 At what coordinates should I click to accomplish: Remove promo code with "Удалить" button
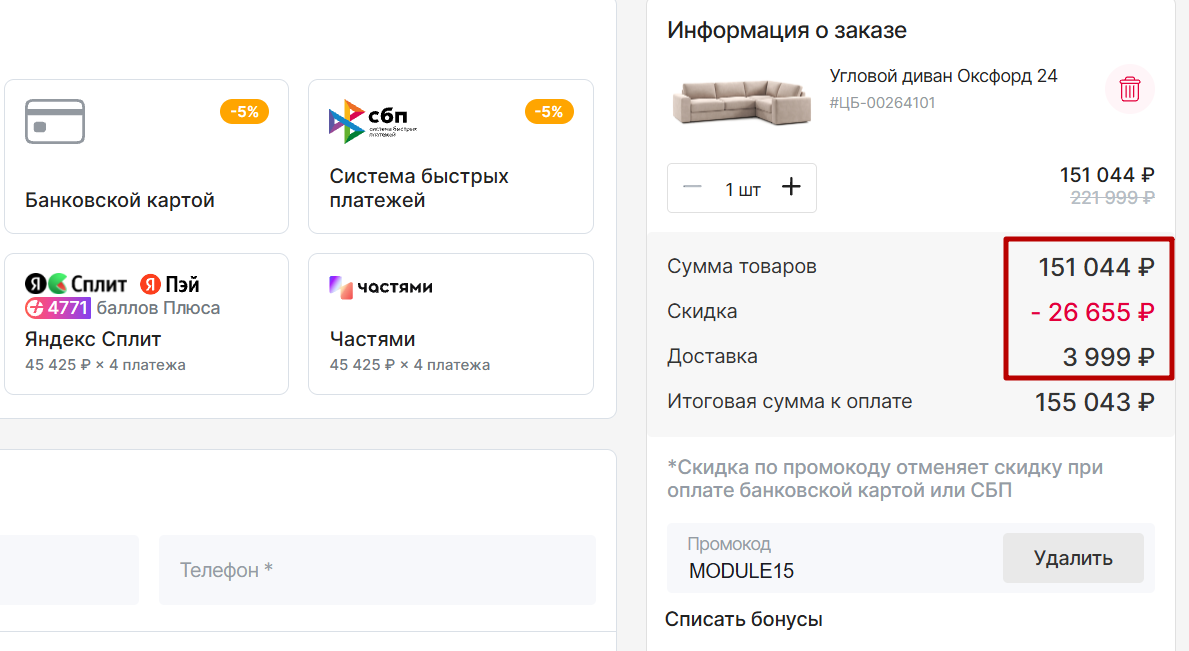[1073, 558]
